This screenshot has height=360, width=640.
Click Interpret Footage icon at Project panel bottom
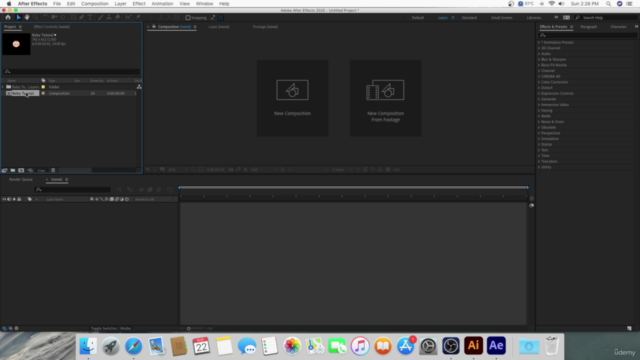pos(4,170)
